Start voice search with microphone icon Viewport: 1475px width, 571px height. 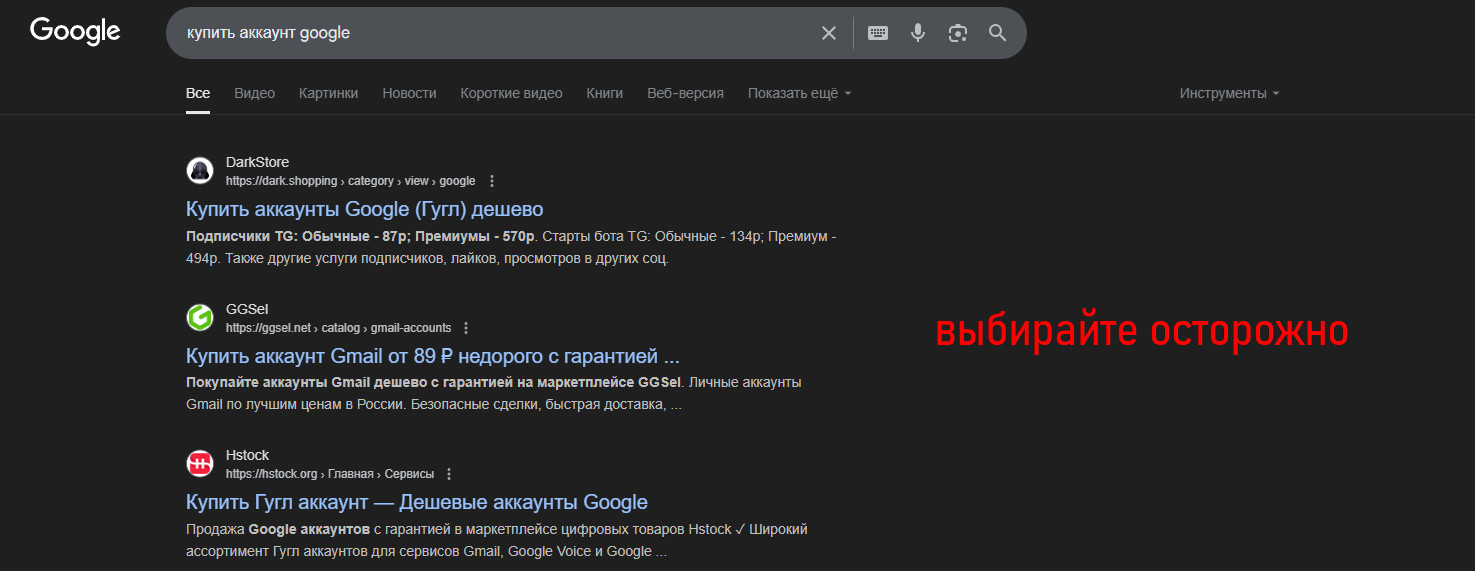918,33
